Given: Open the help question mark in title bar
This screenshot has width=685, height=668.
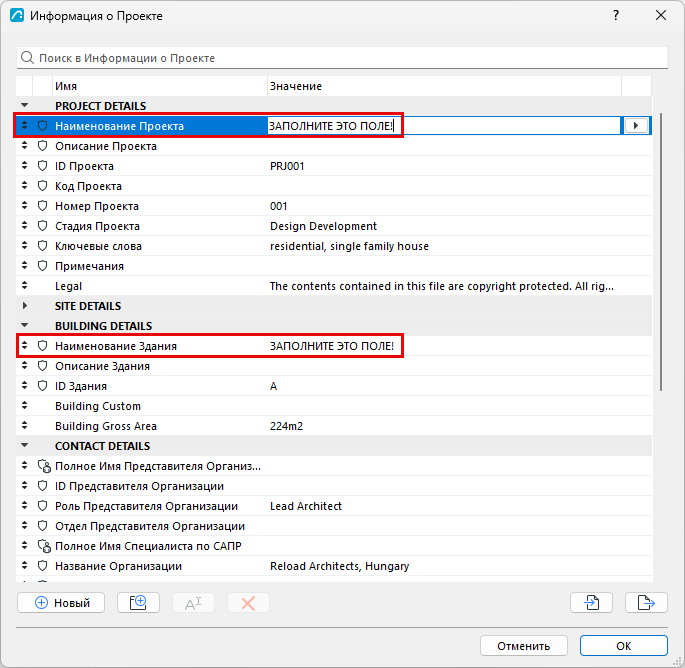Looking at the screenshot, I should 616,15.
